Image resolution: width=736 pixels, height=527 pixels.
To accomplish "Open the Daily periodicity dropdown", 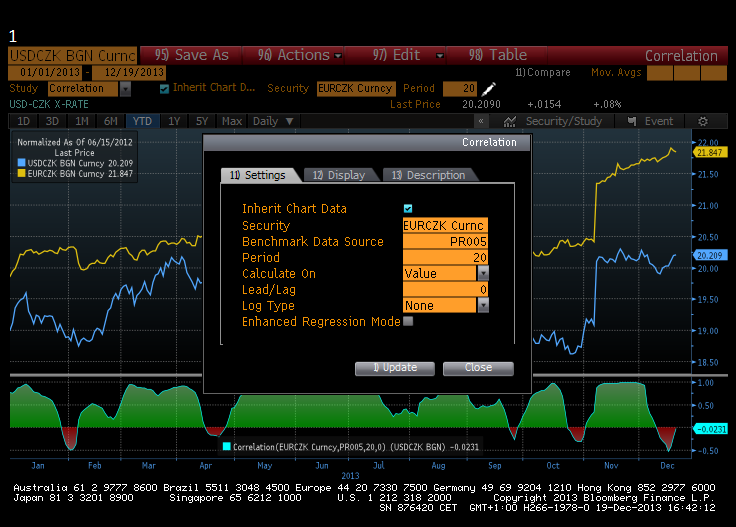I will (x=273, y=121).
